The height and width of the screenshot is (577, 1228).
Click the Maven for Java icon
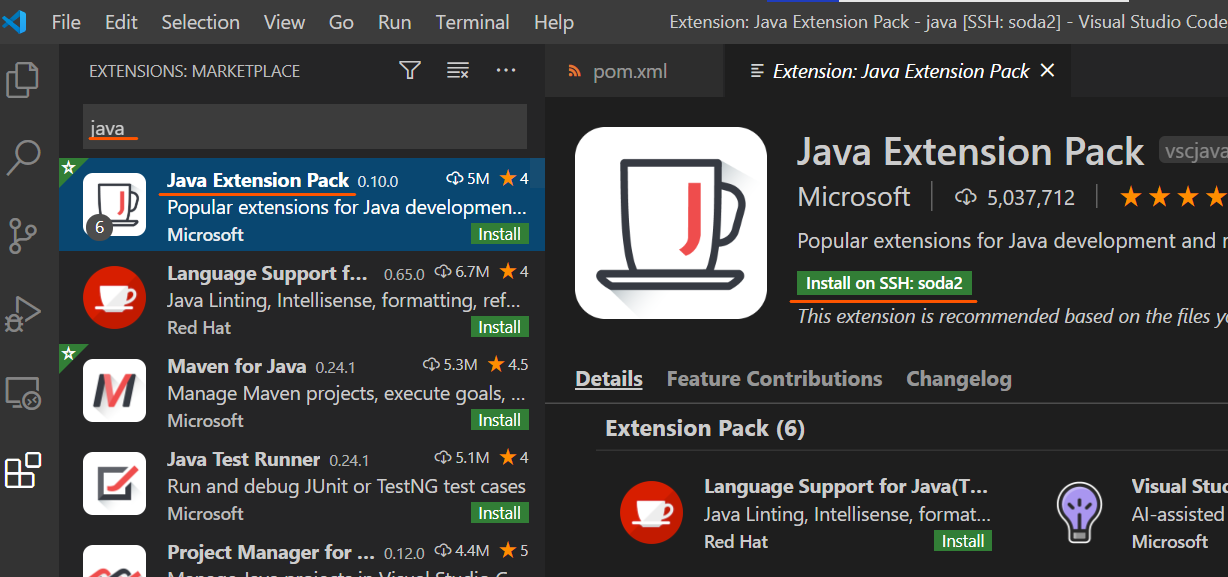[x=114, y=391]
